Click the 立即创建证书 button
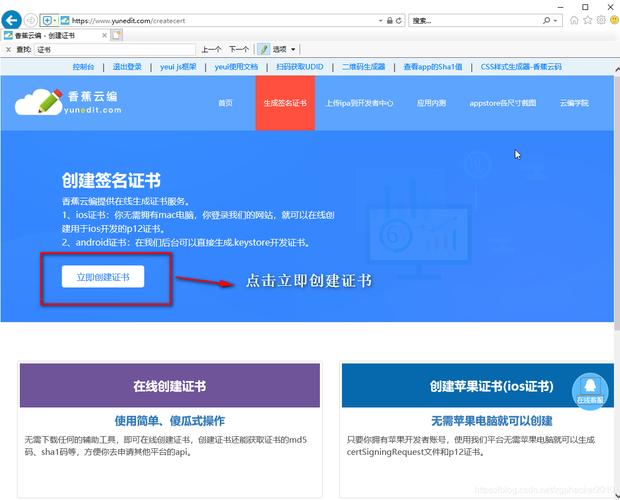 103,277
